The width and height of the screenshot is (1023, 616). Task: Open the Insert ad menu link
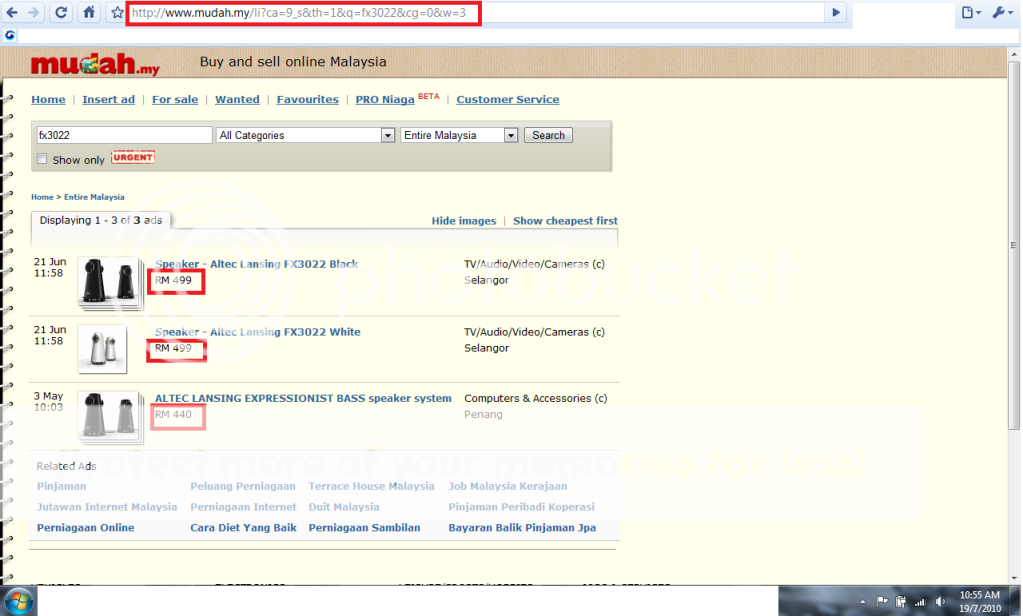(108, 99)
